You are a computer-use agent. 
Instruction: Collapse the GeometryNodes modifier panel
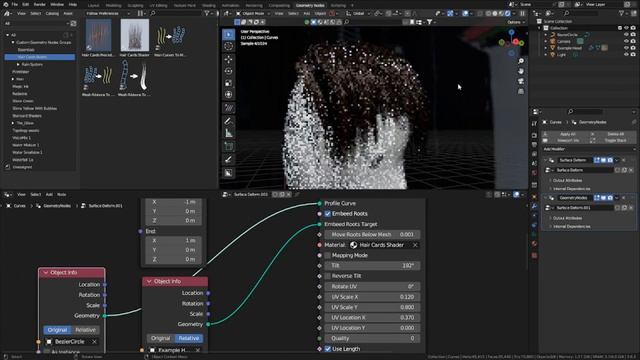point(546,198)
